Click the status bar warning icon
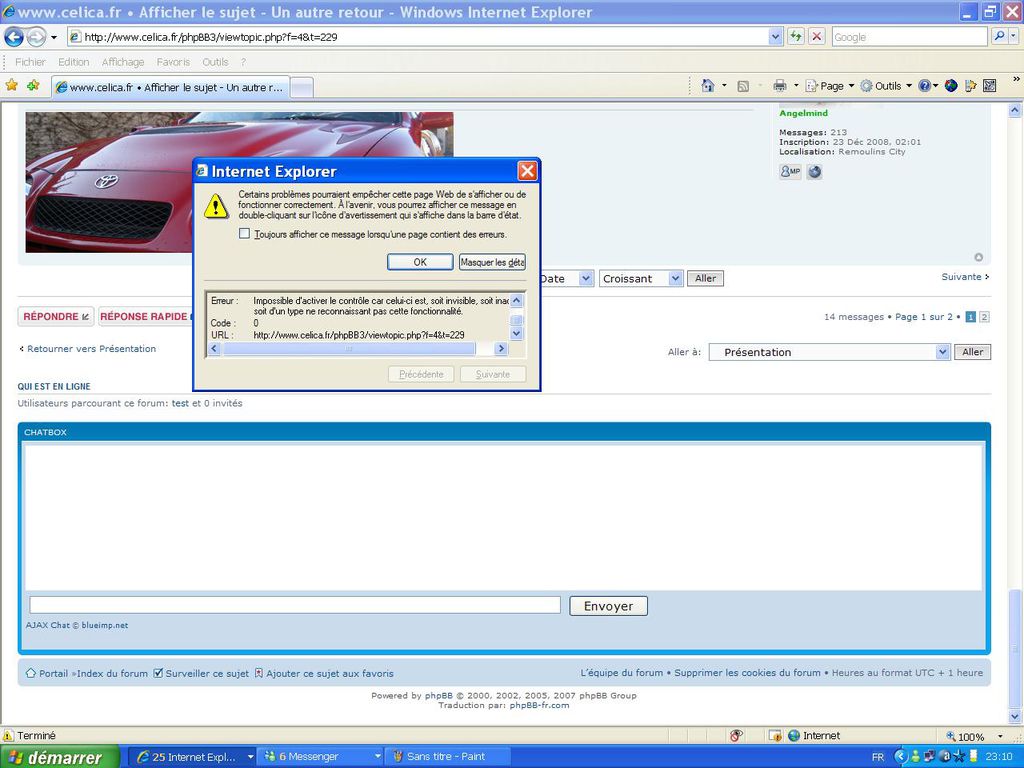The image size is (1024, 768). pyautogui.click(x=8, y=735)
